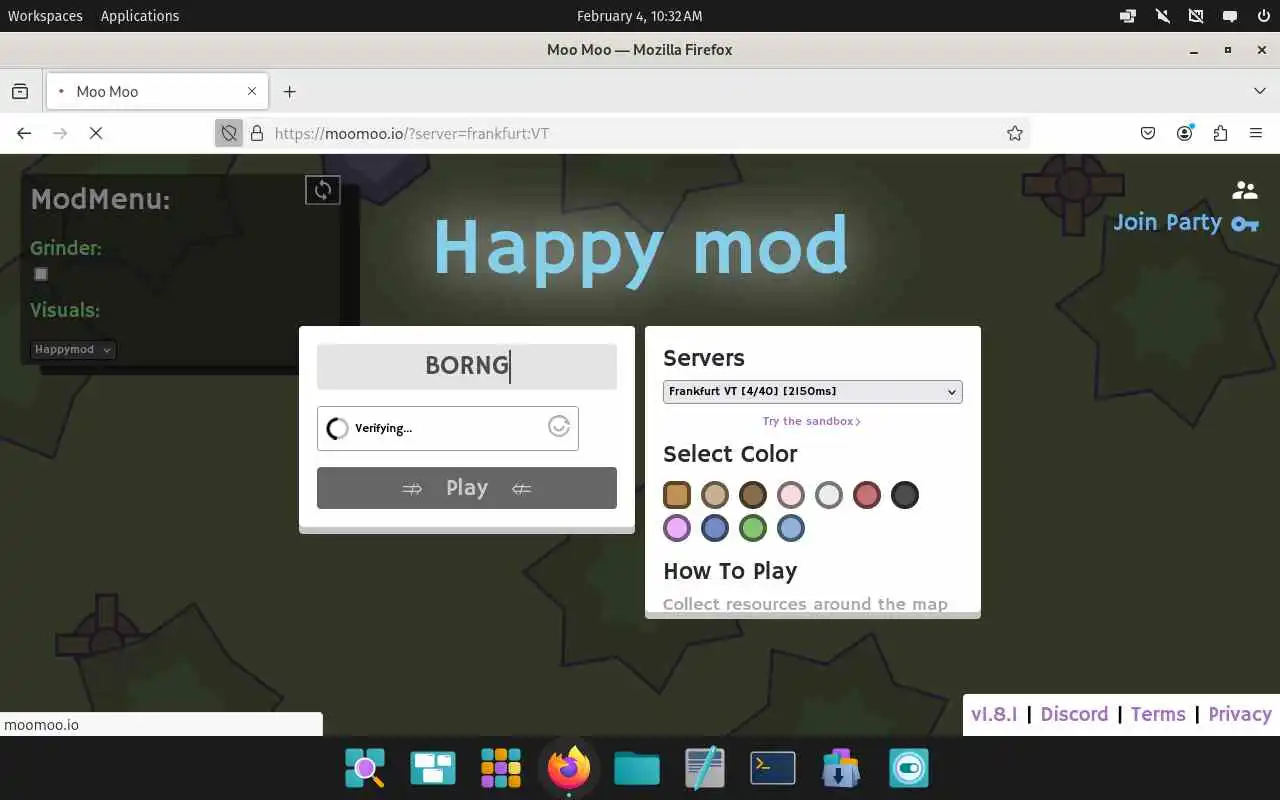Click the party people icon
Viewport: 1280px width, 800px height.
(x=1245, y=189)
